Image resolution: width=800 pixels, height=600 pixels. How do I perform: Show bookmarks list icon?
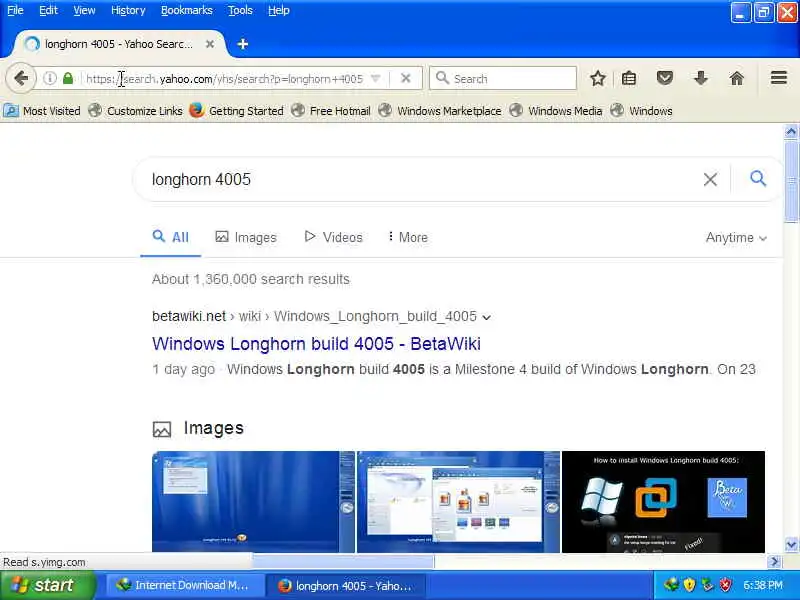(x=629, y=79)
